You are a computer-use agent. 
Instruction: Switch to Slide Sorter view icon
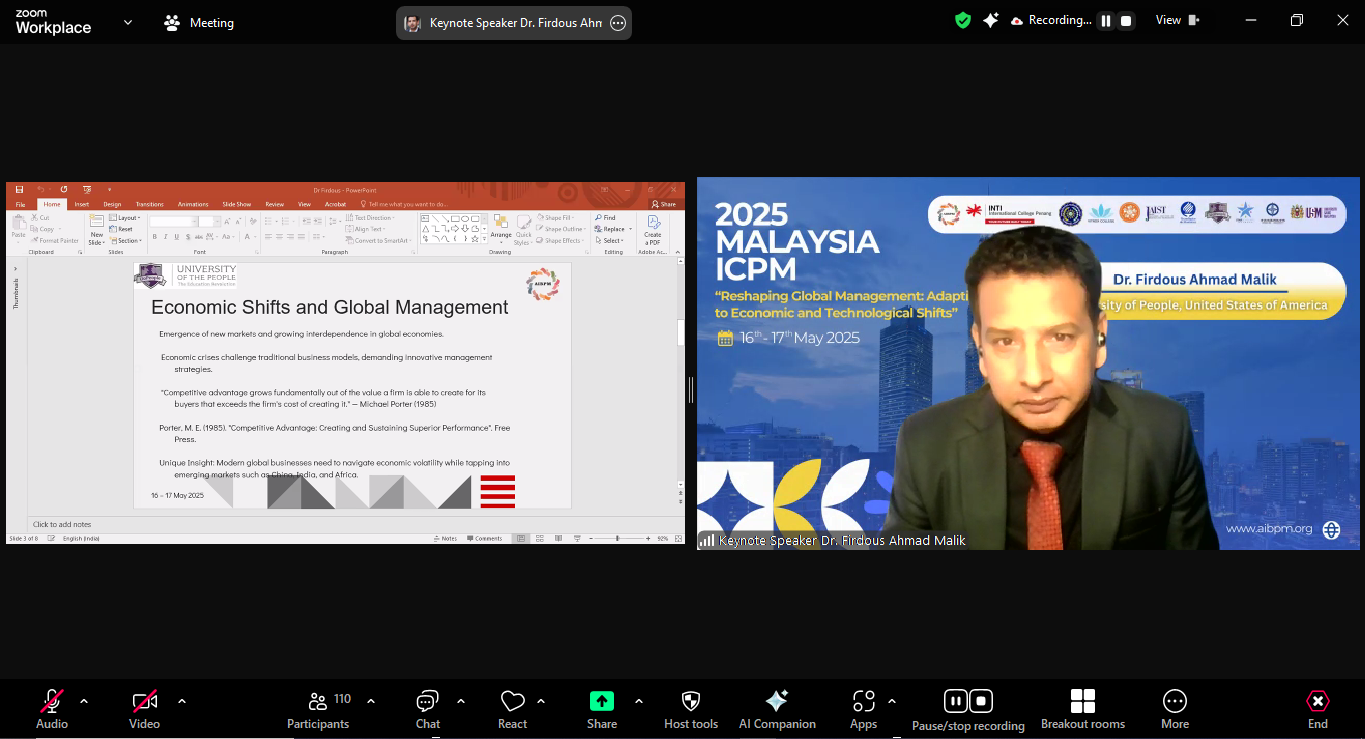(x=540, y=538)
